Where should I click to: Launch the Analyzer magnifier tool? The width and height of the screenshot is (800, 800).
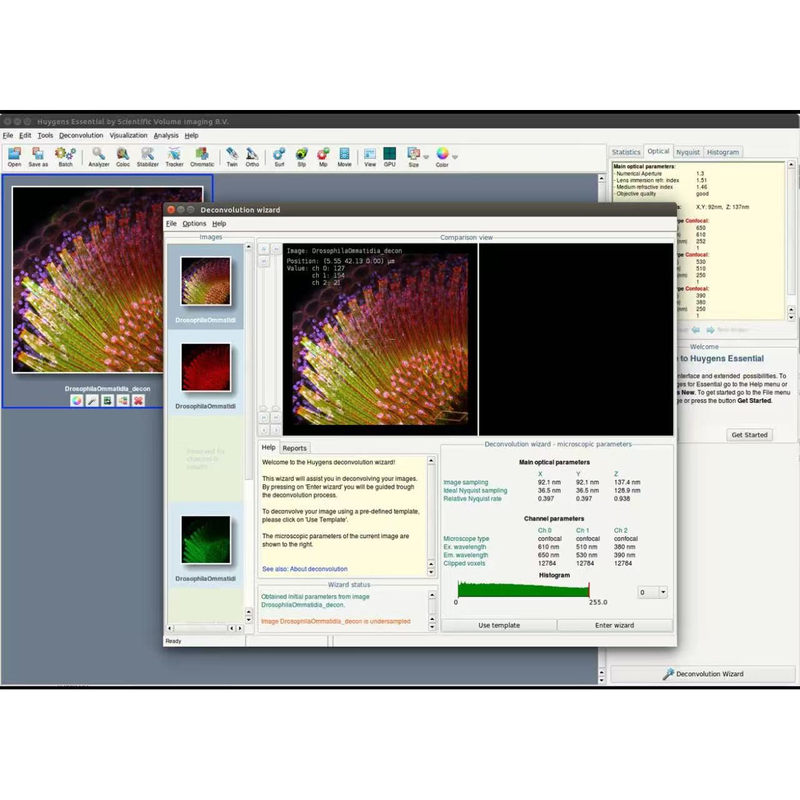[98, 157]
